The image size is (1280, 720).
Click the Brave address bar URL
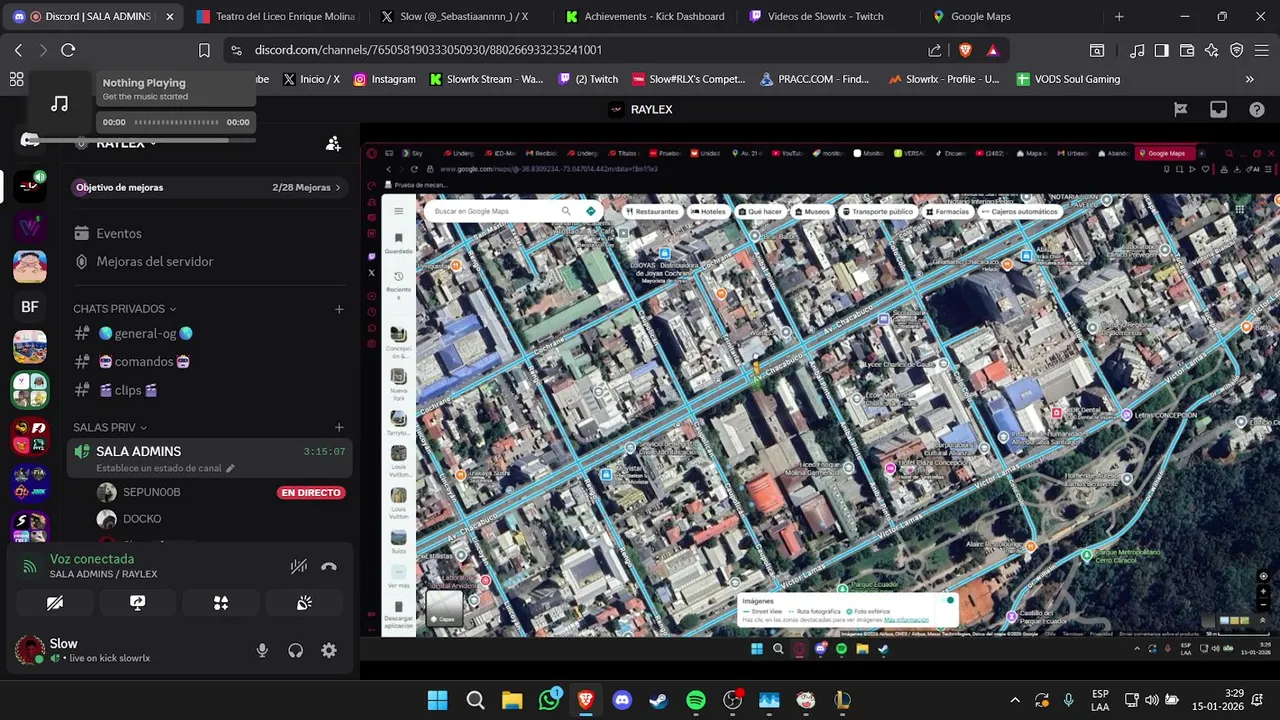click(428, 50)
